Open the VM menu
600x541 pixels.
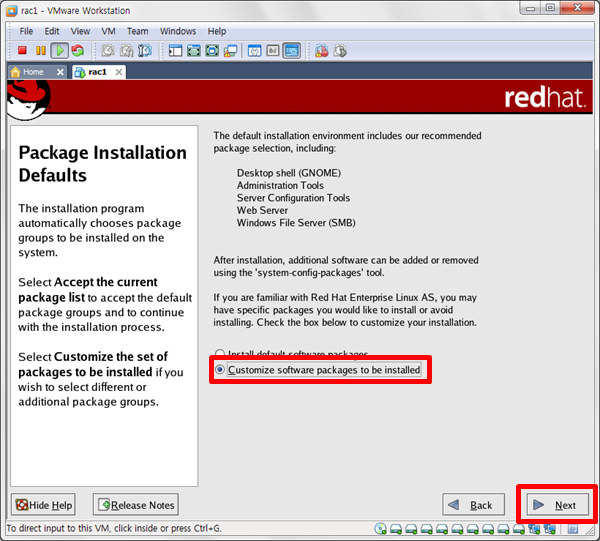(x=108, y=31)
